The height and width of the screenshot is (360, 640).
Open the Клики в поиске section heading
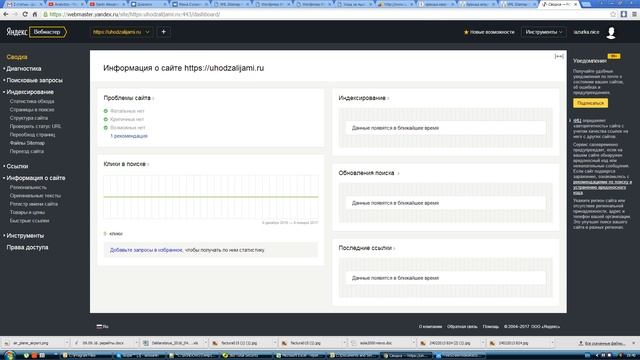click(124, 164)
